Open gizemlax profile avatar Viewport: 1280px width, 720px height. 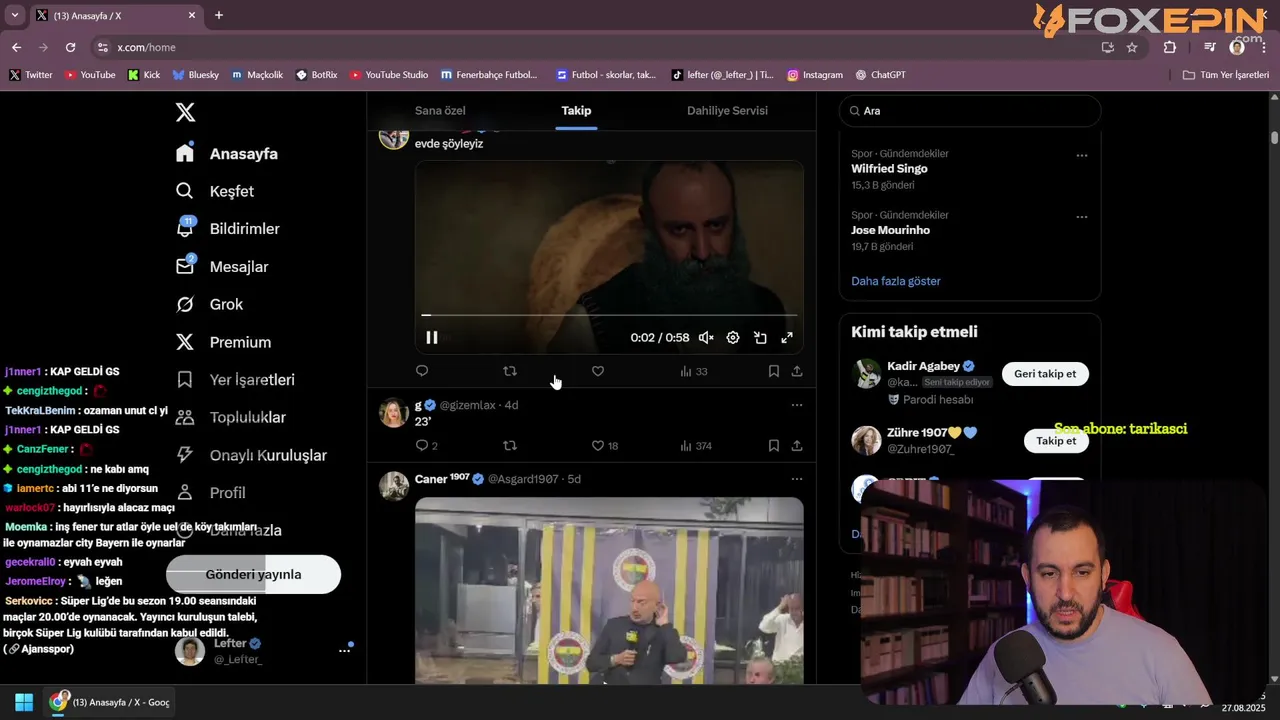coord(393,411)
